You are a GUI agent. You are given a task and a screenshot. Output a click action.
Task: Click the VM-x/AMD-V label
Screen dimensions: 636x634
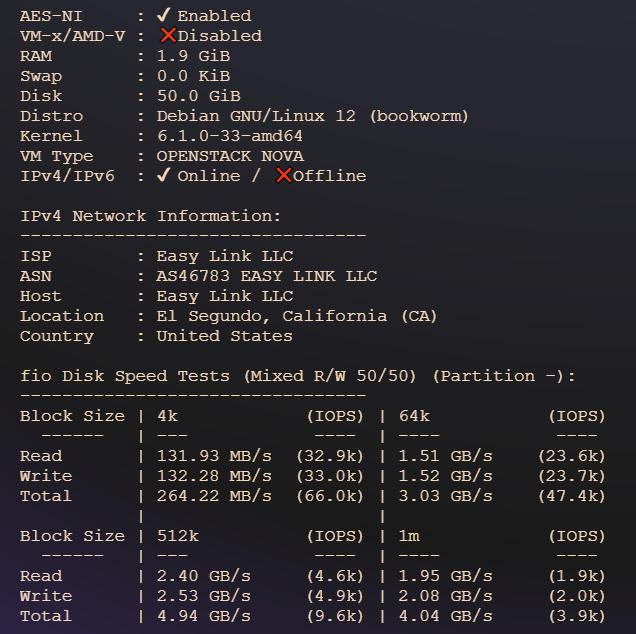[73, 36]
